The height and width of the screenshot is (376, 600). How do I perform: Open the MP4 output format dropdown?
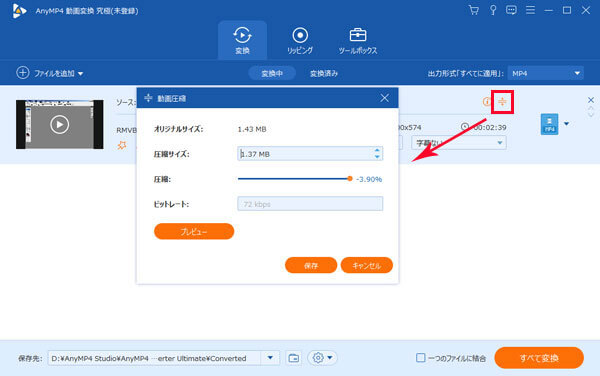(x=546, y=73)
